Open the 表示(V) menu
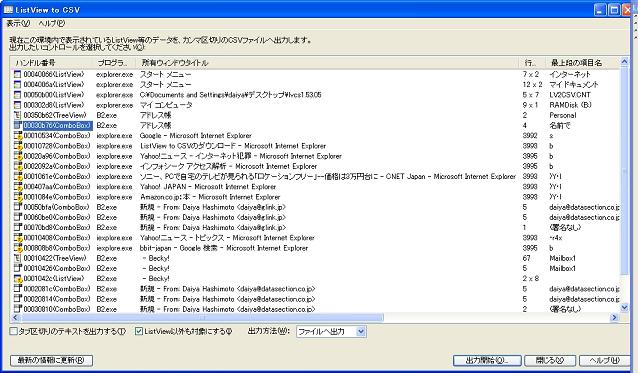Image resolution: width=638 pixels, height=373 pixels. coord(18,23)
